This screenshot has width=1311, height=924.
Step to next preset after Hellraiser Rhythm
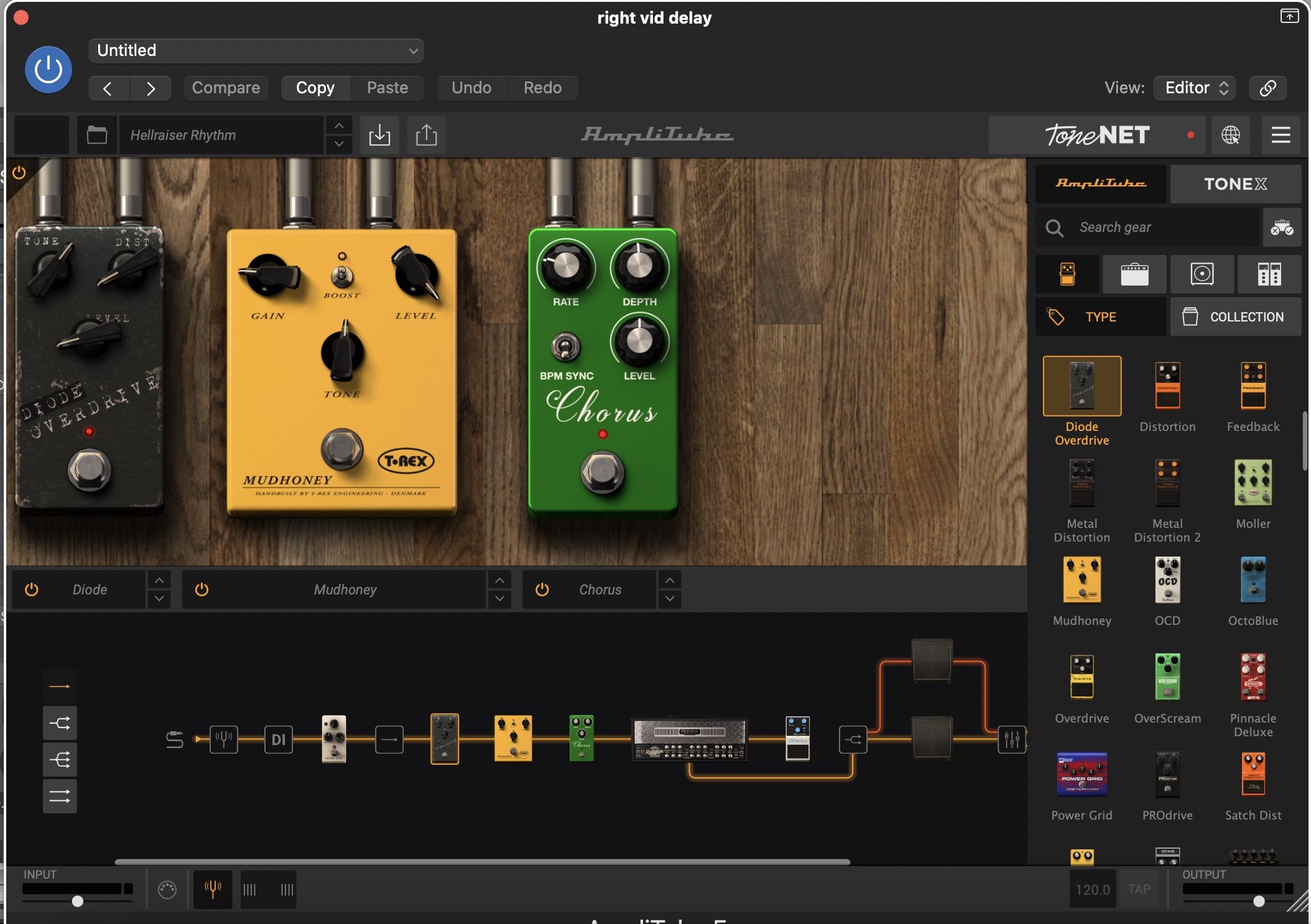pos(339,144)
